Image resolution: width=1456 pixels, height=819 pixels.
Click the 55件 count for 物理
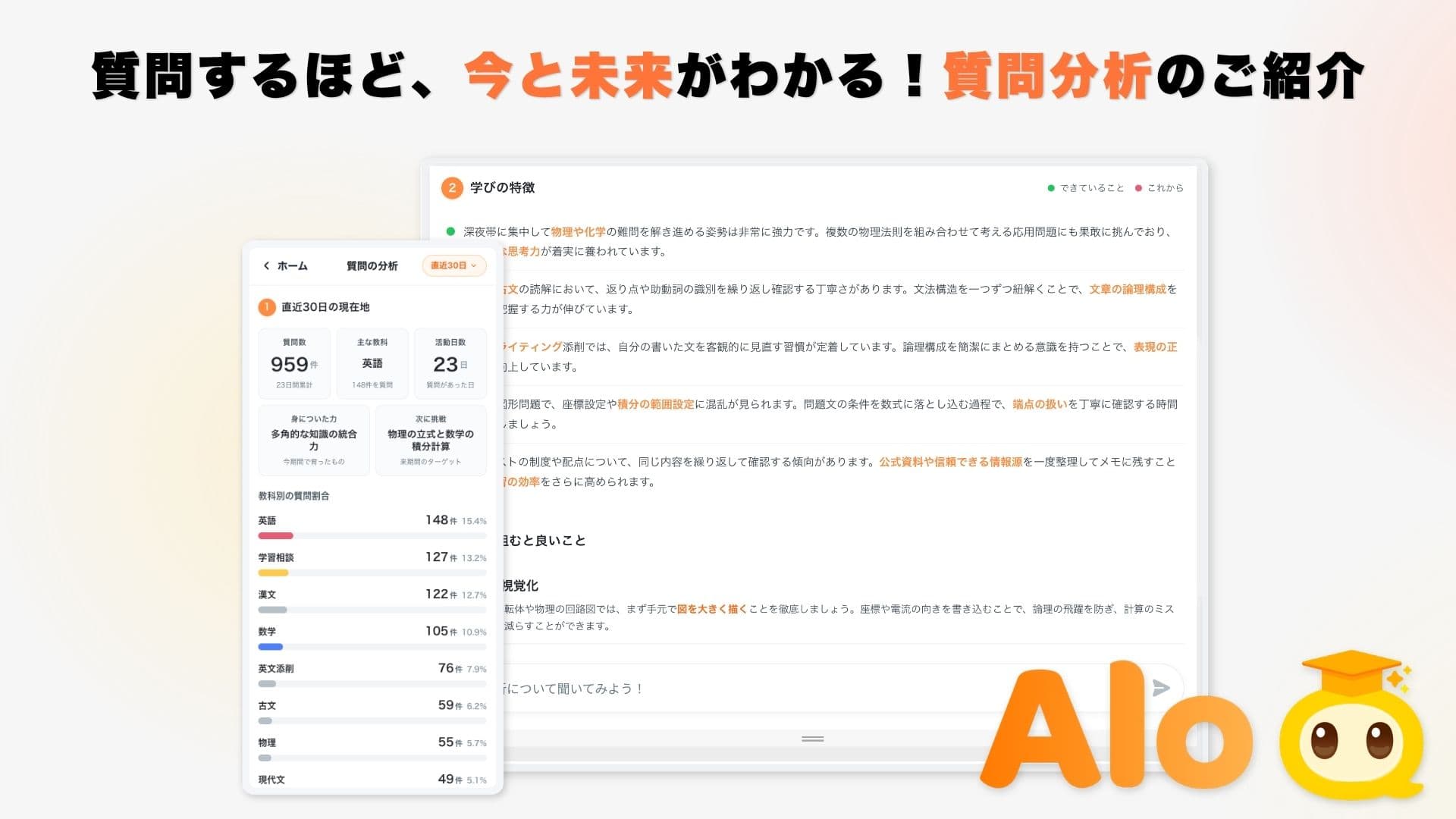pos(450,742)
